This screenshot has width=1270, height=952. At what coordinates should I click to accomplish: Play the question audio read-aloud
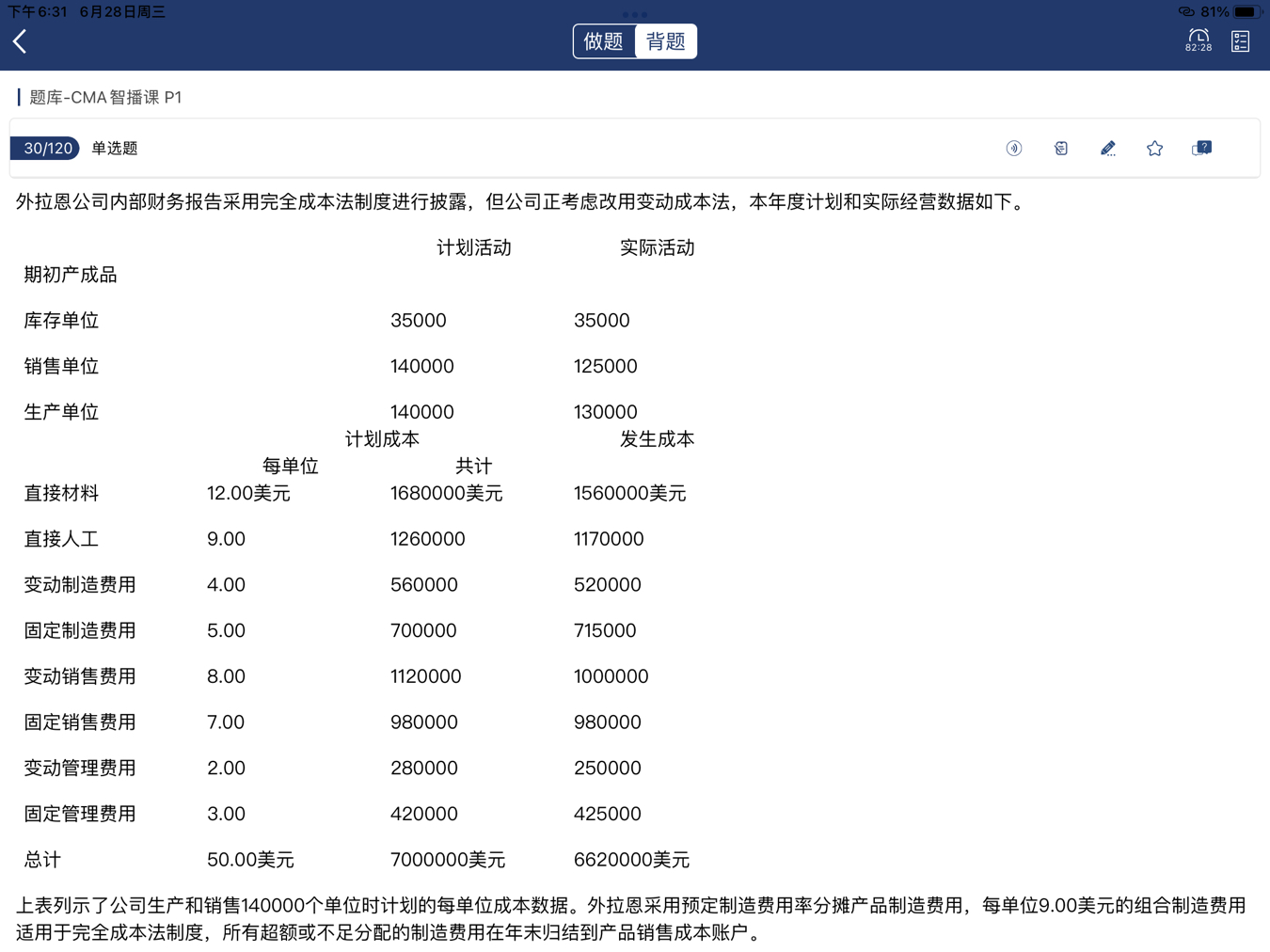(x=1013, y=149)
